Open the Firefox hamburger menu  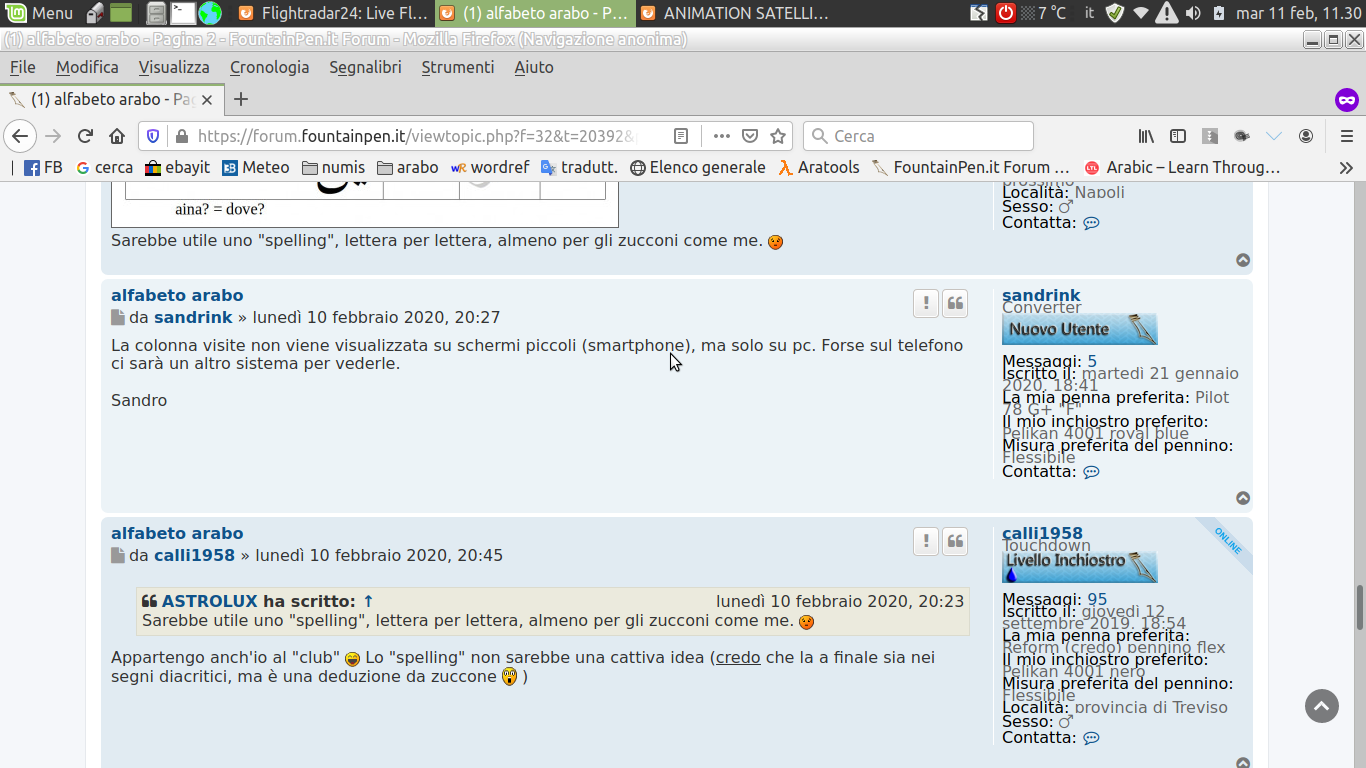coord(1346,136)
